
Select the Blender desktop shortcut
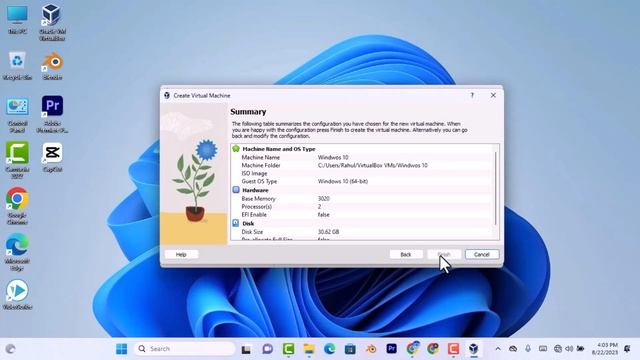click(52, 66)
